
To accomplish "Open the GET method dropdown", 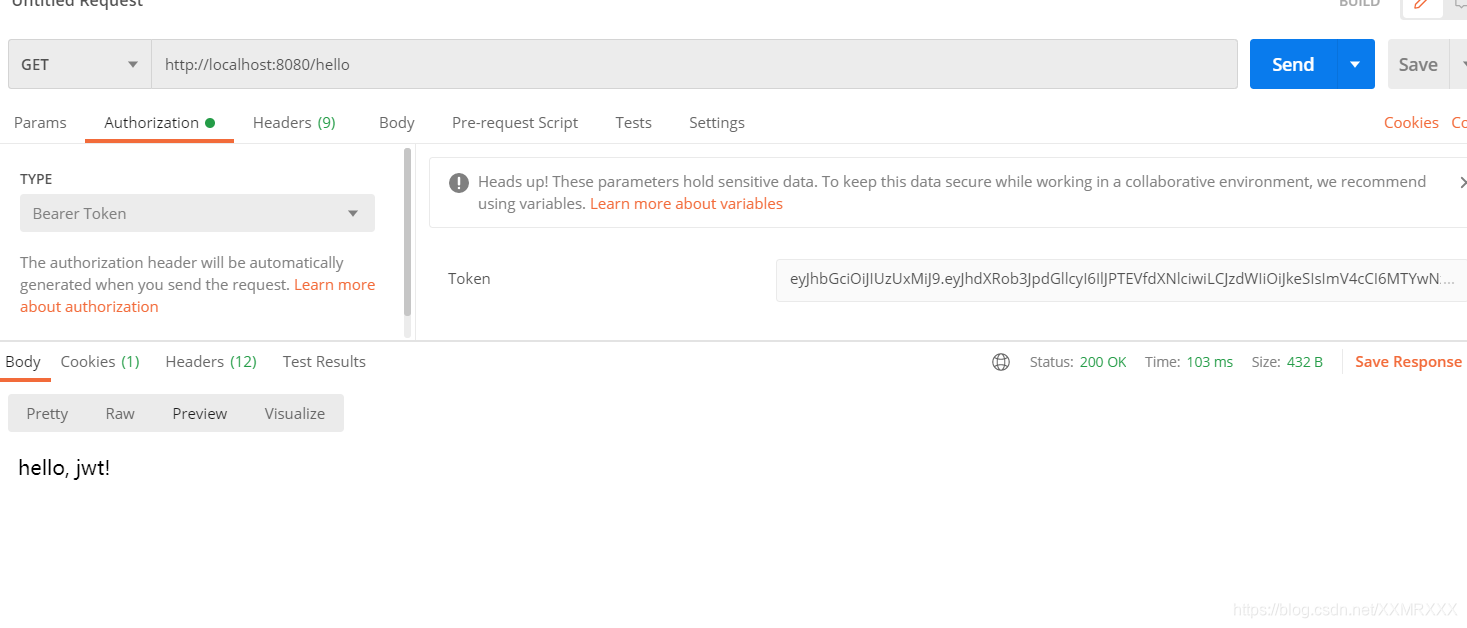I will click(79, 64).
